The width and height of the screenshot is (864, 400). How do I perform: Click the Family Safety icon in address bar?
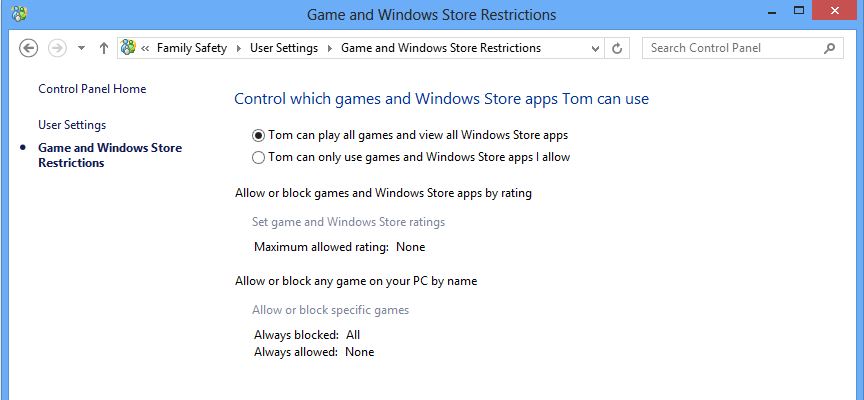pos(128,47)
